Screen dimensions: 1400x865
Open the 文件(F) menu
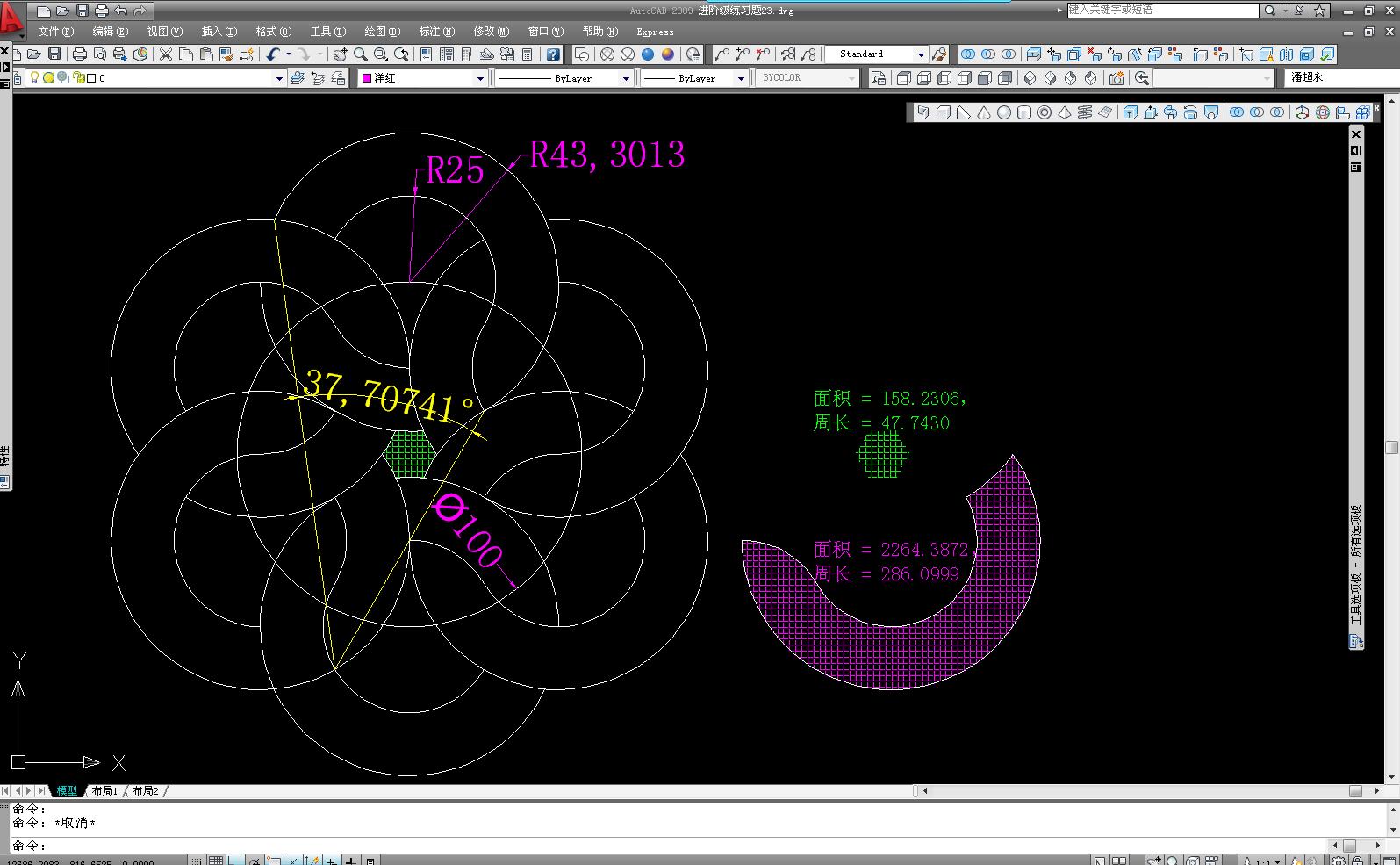click(x=55, y=32)
